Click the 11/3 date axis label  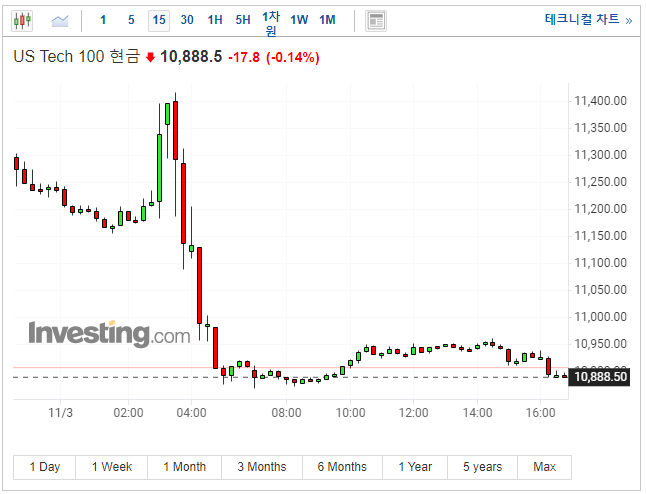(x=61, y=412)
